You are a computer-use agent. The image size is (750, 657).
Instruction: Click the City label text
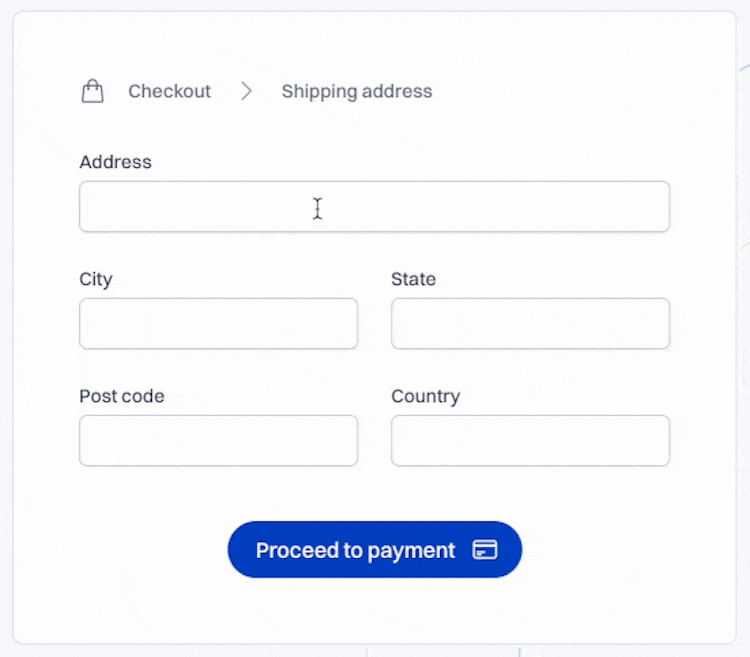coord(96,279)
